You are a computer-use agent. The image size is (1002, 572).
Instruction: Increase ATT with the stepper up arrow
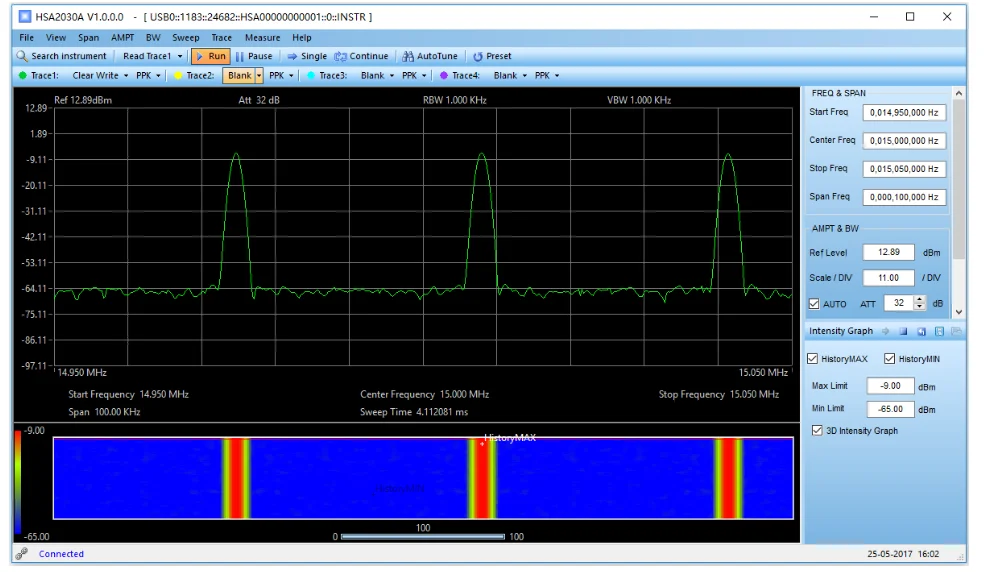point(920,299)
